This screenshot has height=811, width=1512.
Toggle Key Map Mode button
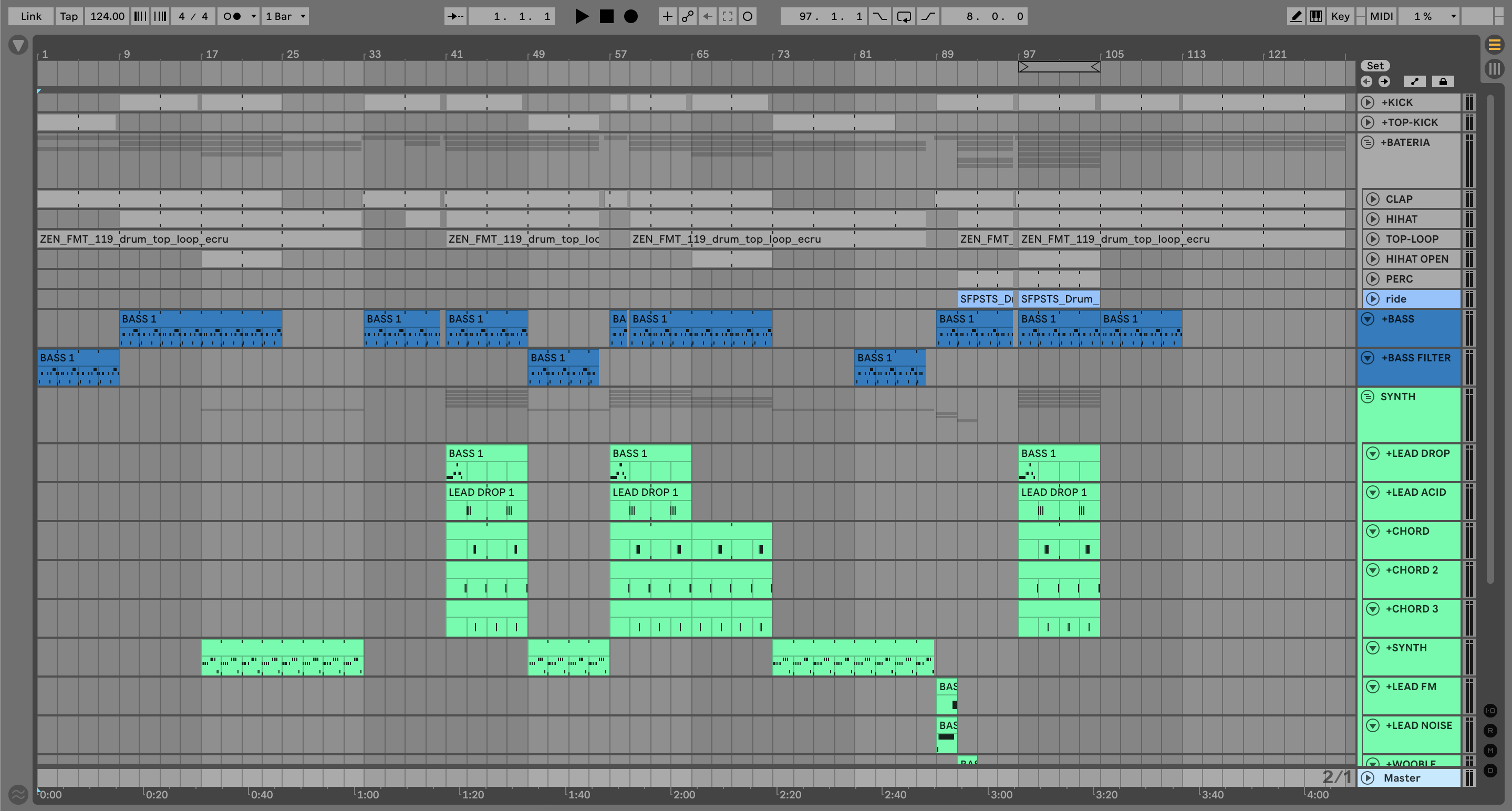point(1340,16)
